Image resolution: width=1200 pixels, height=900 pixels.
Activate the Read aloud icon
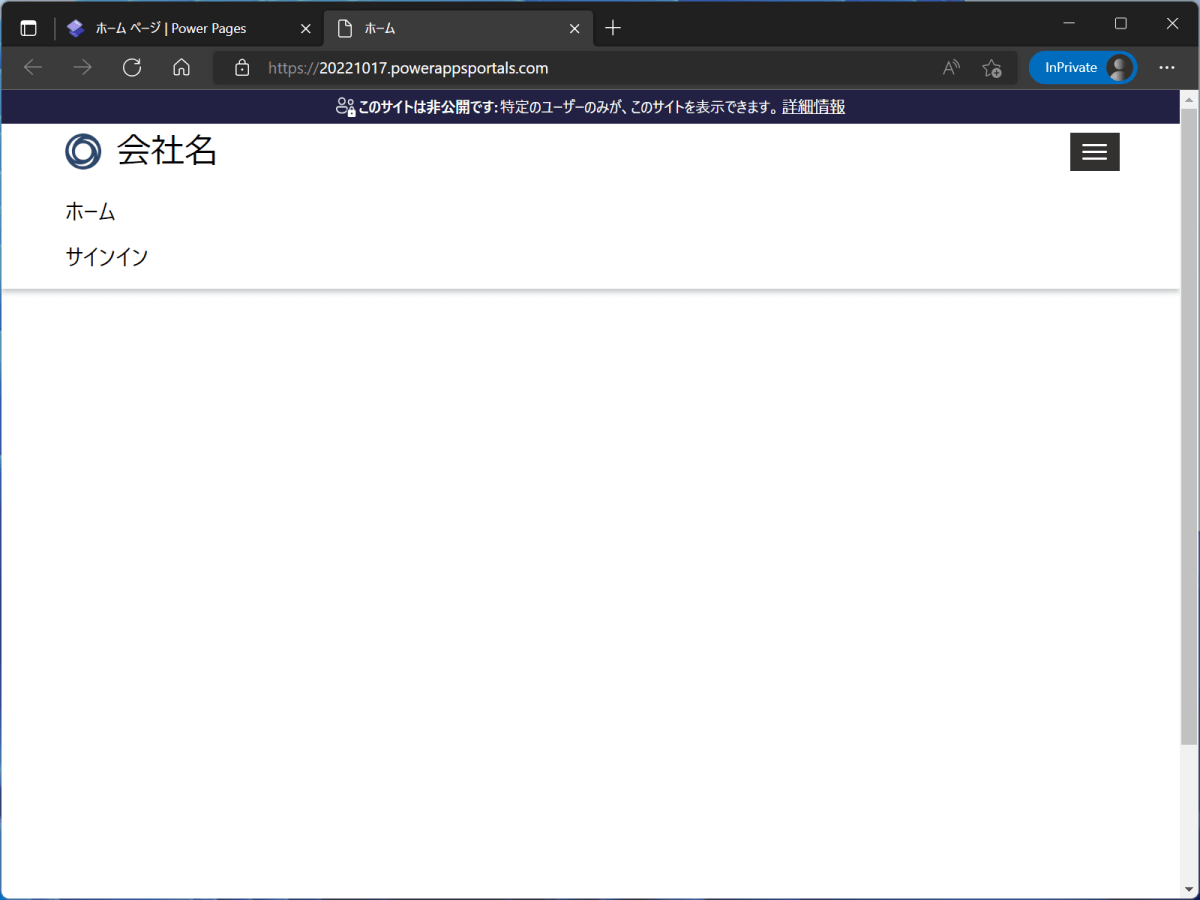(x=951, y=68)
